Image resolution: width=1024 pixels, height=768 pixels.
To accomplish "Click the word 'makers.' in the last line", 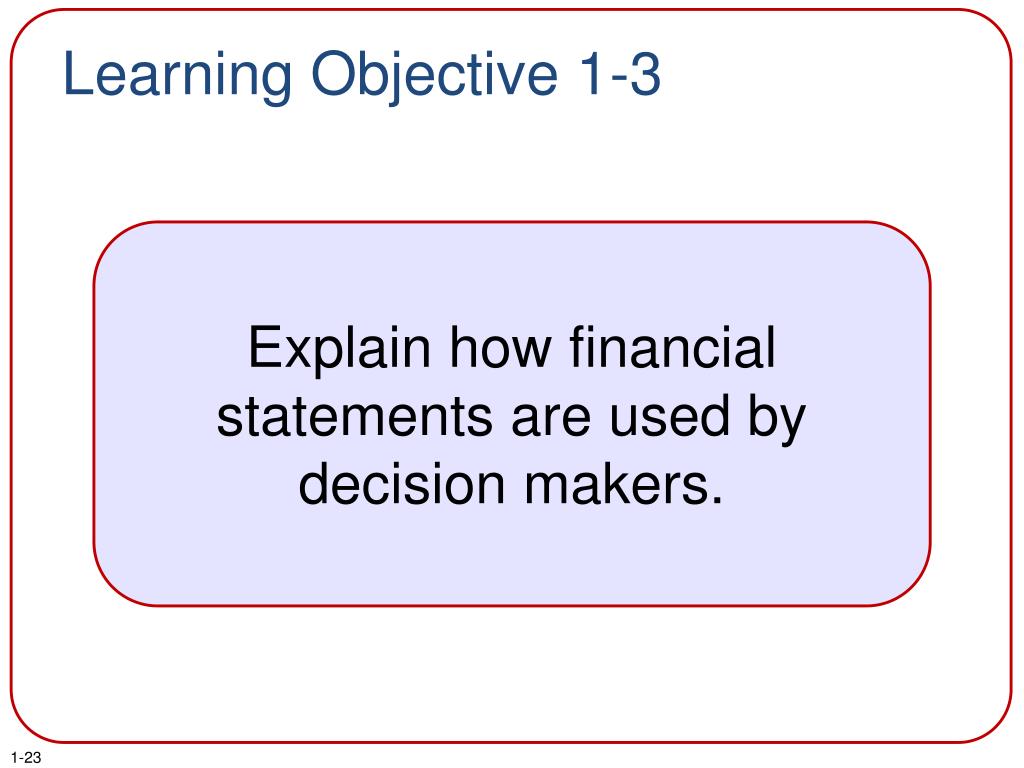I will tap(624, 484).
